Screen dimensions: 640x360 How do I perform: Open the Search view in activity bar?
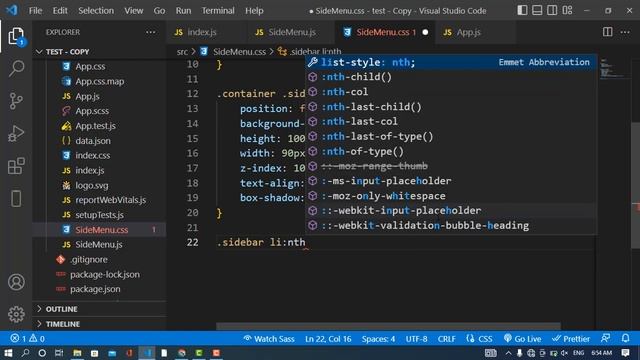[16, 68]
